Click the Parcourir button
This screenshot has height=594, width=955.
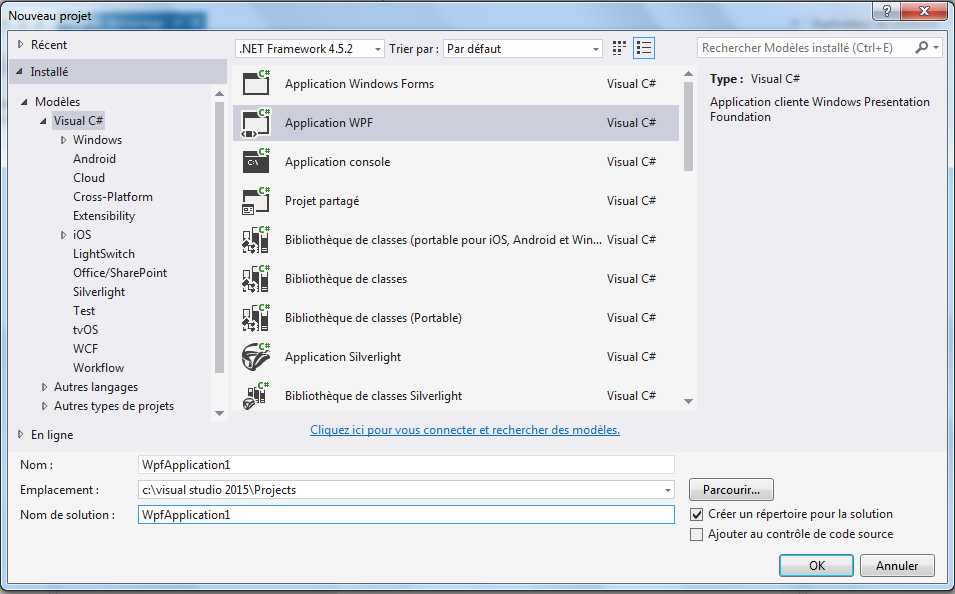(x=730, y=489)
